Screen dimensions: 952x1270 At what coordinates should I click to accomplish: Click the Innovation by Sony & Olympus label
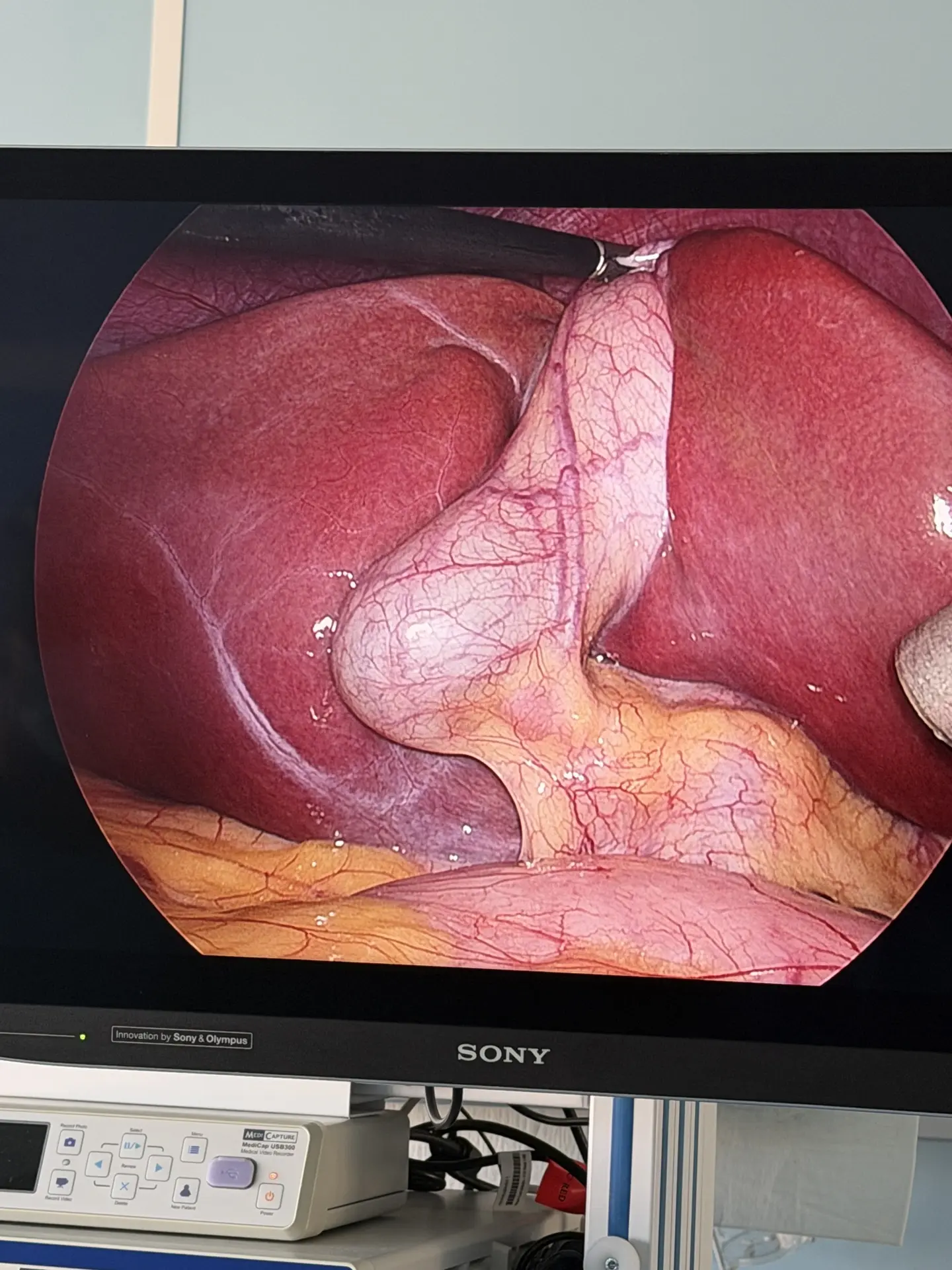coord(182,1038)
